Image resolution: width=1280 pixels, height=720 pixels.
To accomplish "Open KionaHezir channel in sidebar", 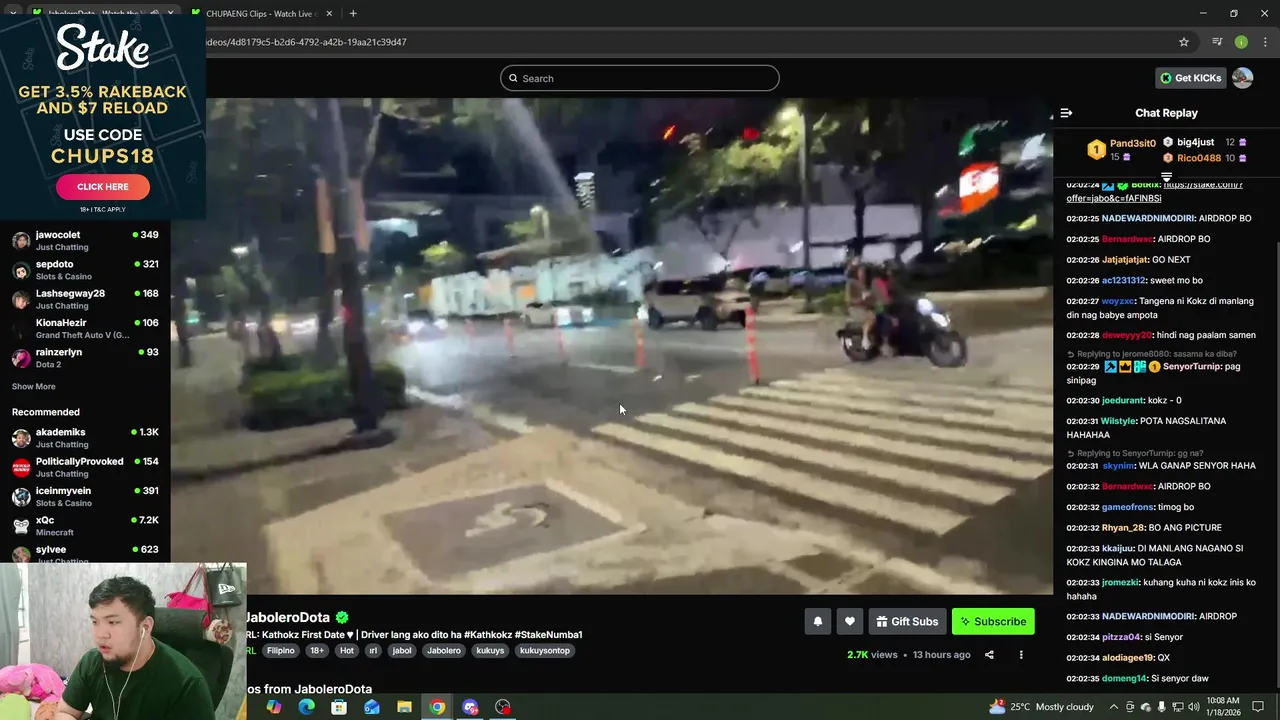I will 85,329.
